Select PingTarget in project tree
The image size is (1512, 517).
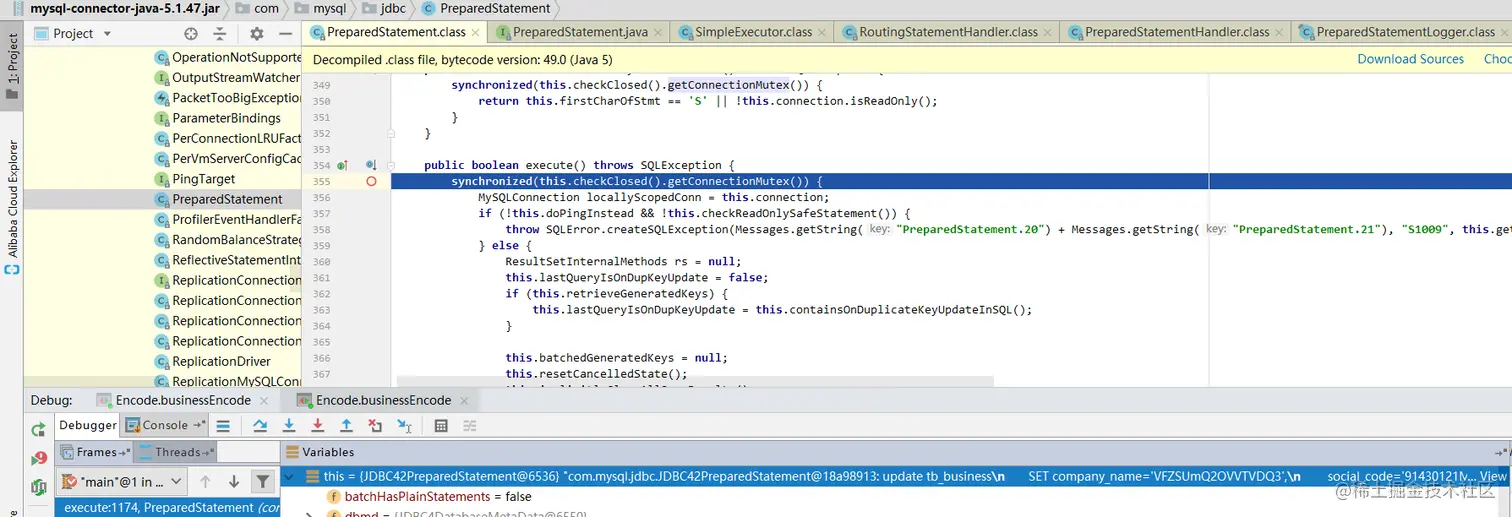pos(163,179)
